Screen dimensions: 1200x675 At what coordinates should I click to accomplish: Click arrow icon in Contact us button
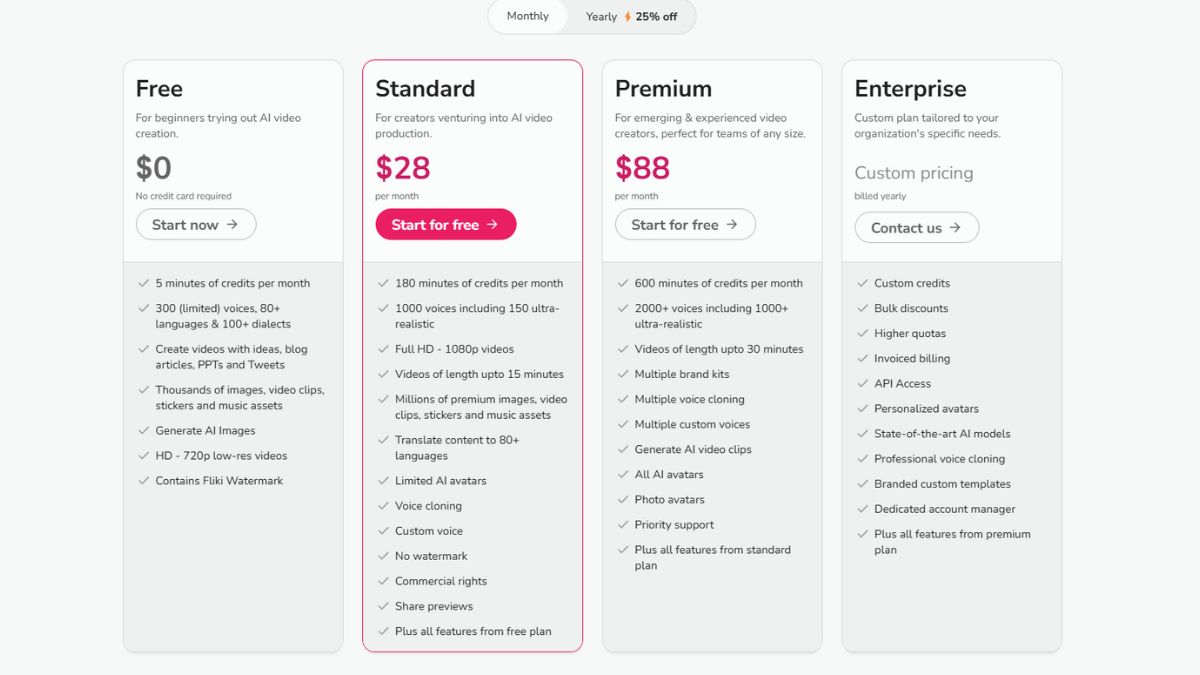click(955, 228)
